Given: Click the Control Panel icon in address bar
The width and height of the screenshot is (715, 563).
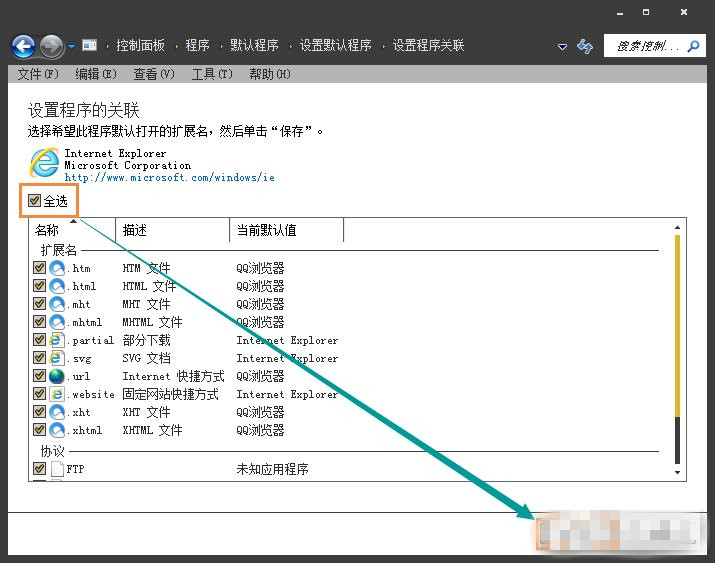Looking at the screenshot, I should click(x=89, y=45).
